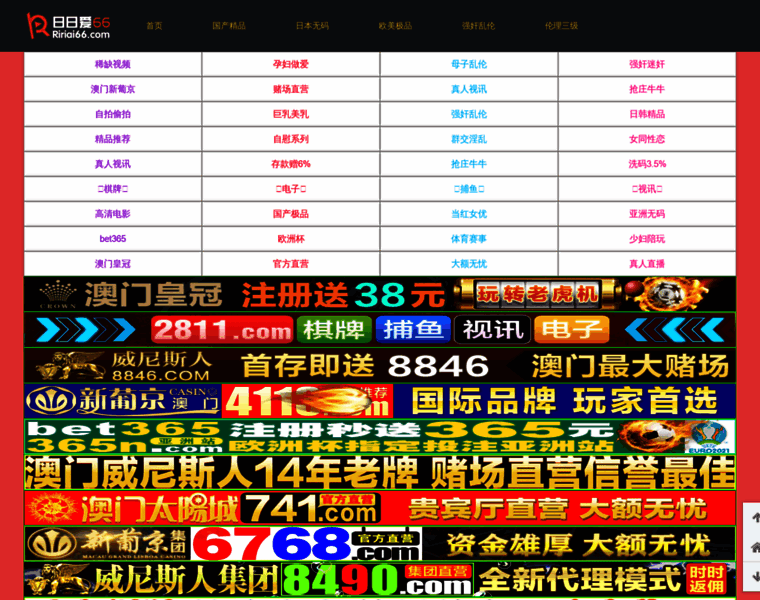
Task: Click the 澳门皇冠 text link in table
Action: pyautogui.click(x=112, y=264)
